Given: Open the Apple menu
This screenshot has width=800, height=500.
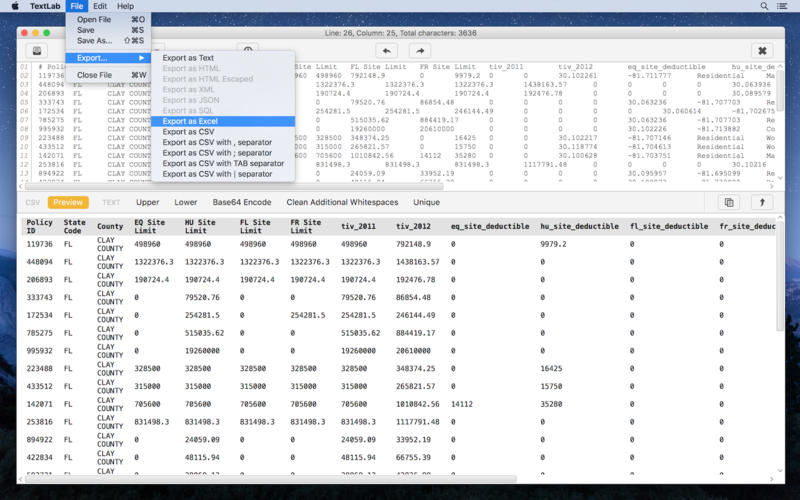Looking at the screenshot, I should pos(15,6).
